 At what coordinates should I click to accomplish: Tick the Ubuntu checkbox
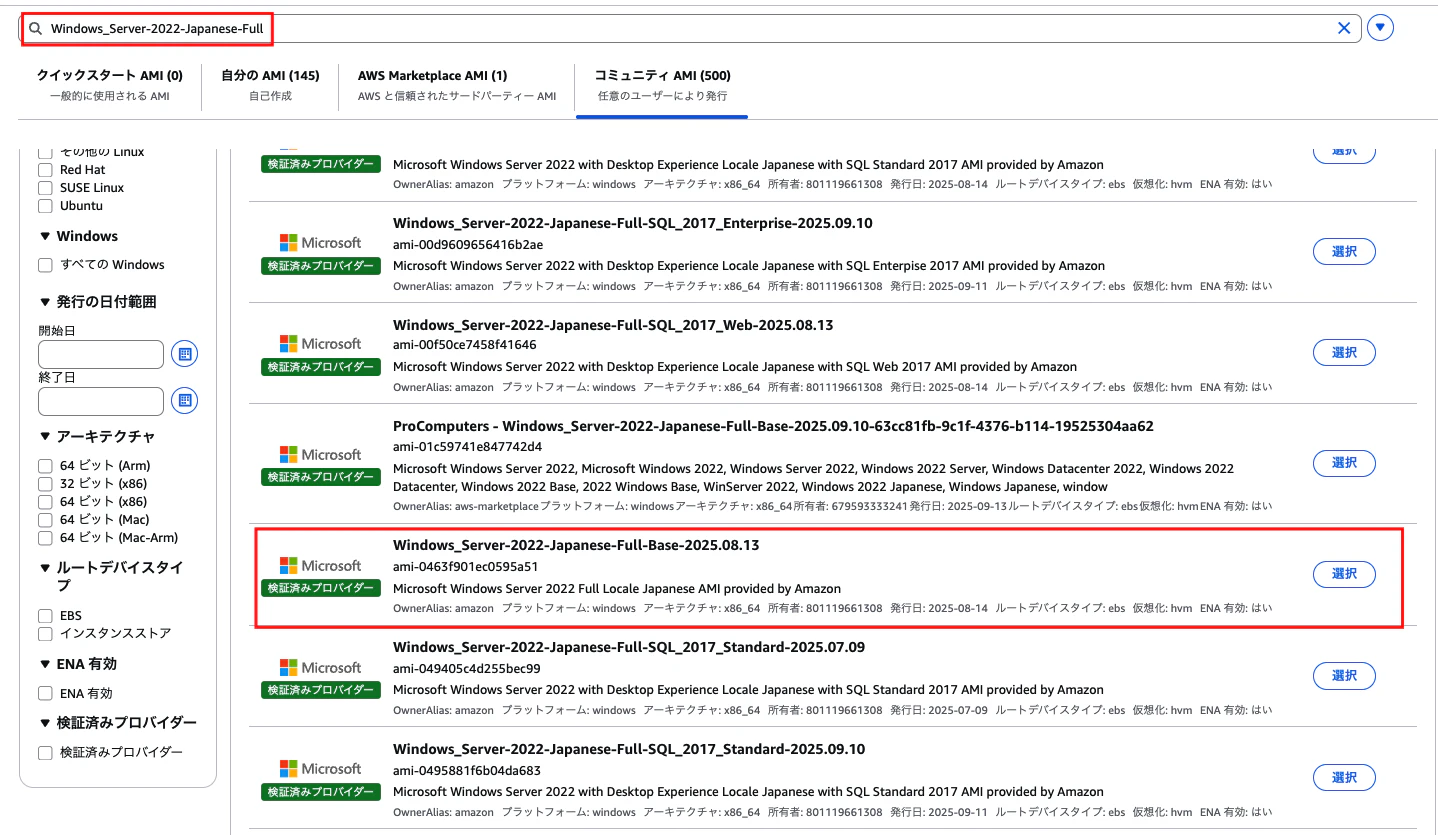coord(45,206)
